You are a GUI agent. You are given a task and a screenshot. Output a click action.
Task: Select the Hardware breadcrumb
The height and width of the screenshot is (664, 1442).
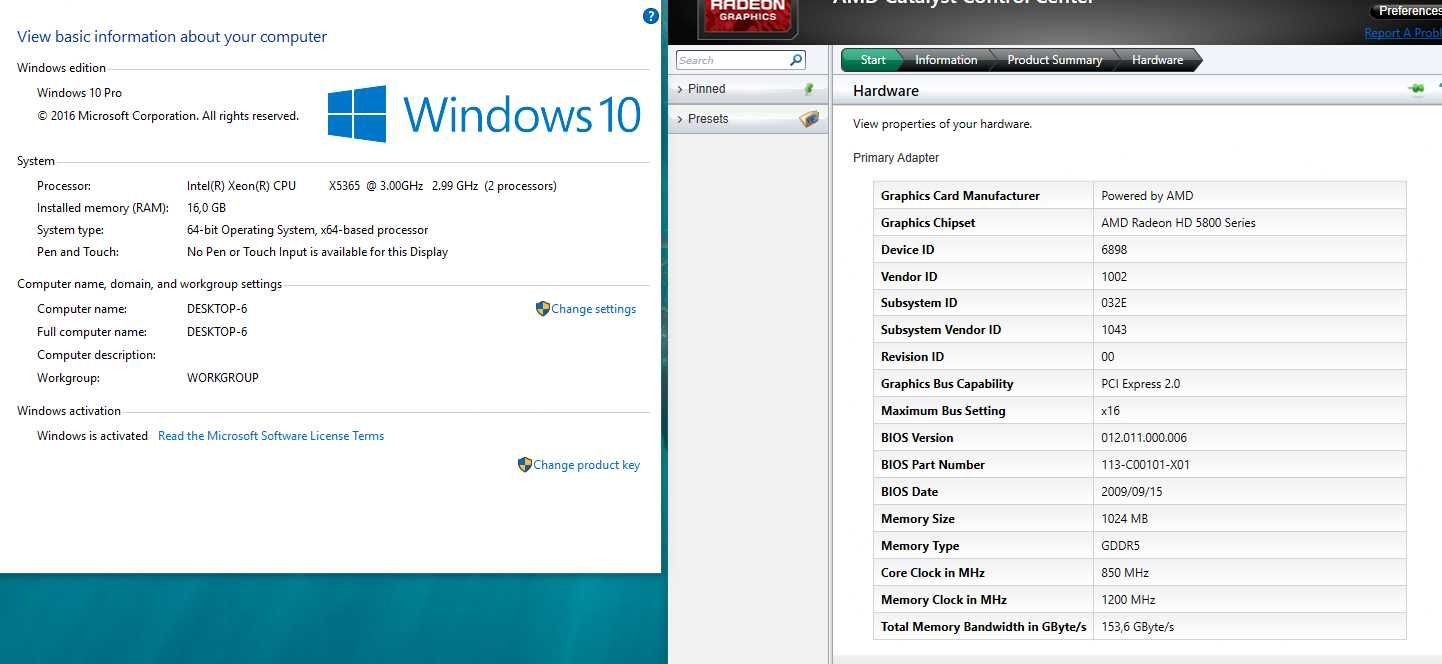tap(1157, 60)
